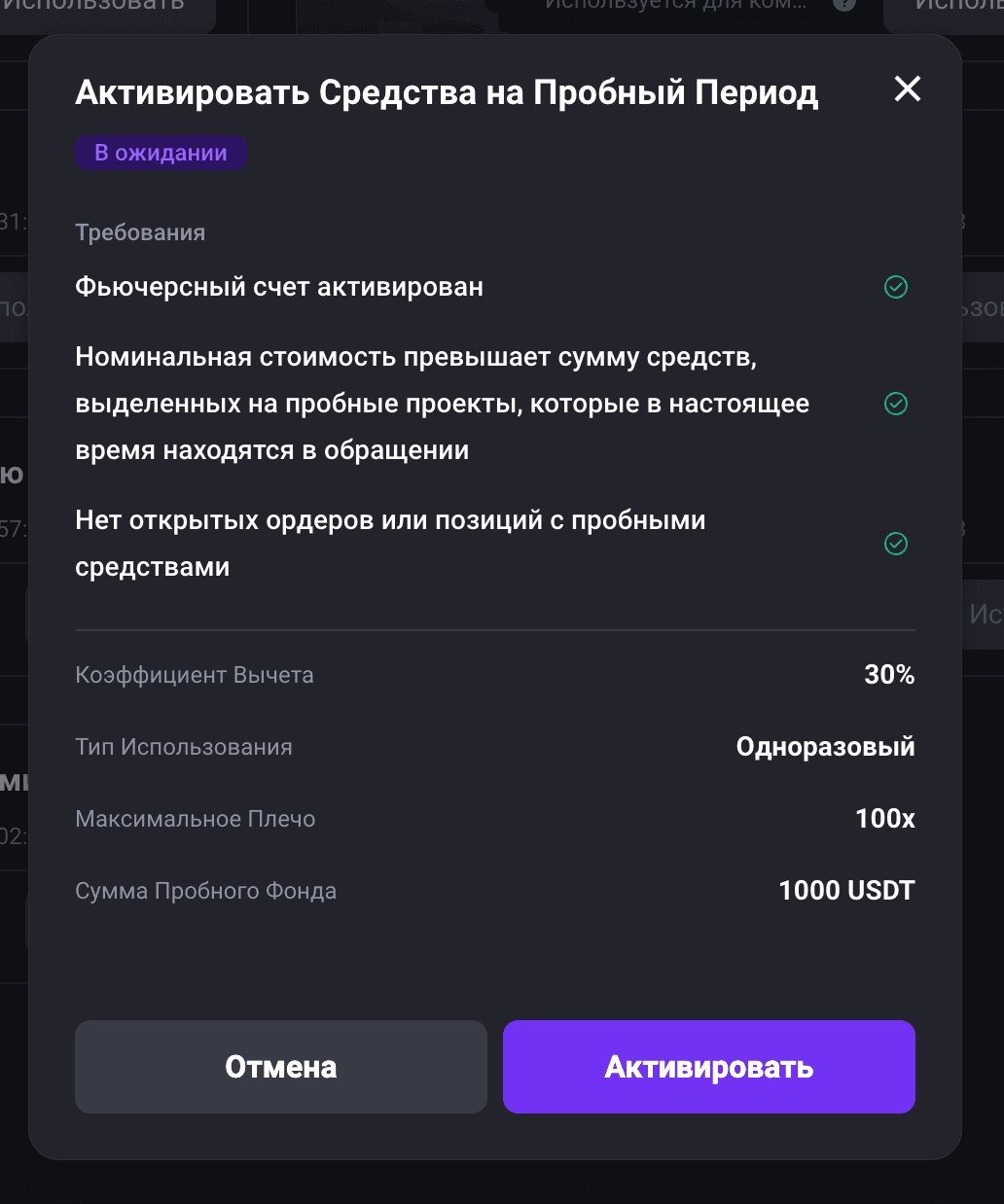
Task: Dismiss dialog using the Отмена button
Action: tap(281, 1067)
